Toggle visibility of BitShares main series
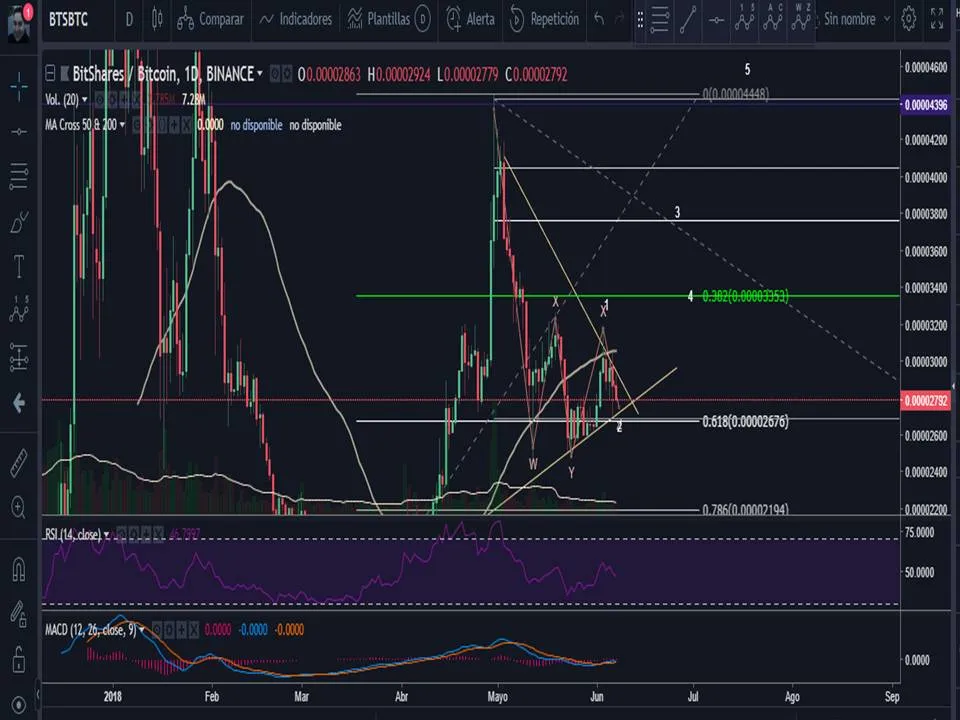 (275, 74)
